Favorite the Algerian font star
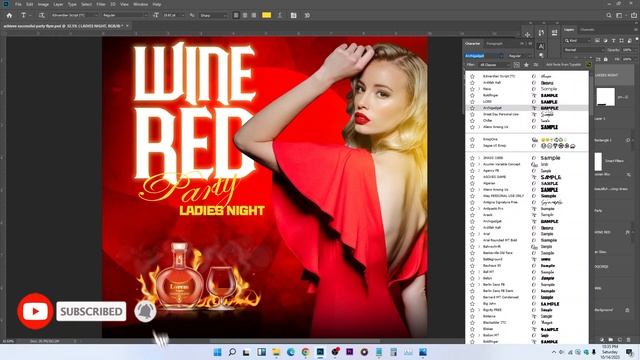Image resolution: width=640 pixels, height=360 pixels. 472,183
